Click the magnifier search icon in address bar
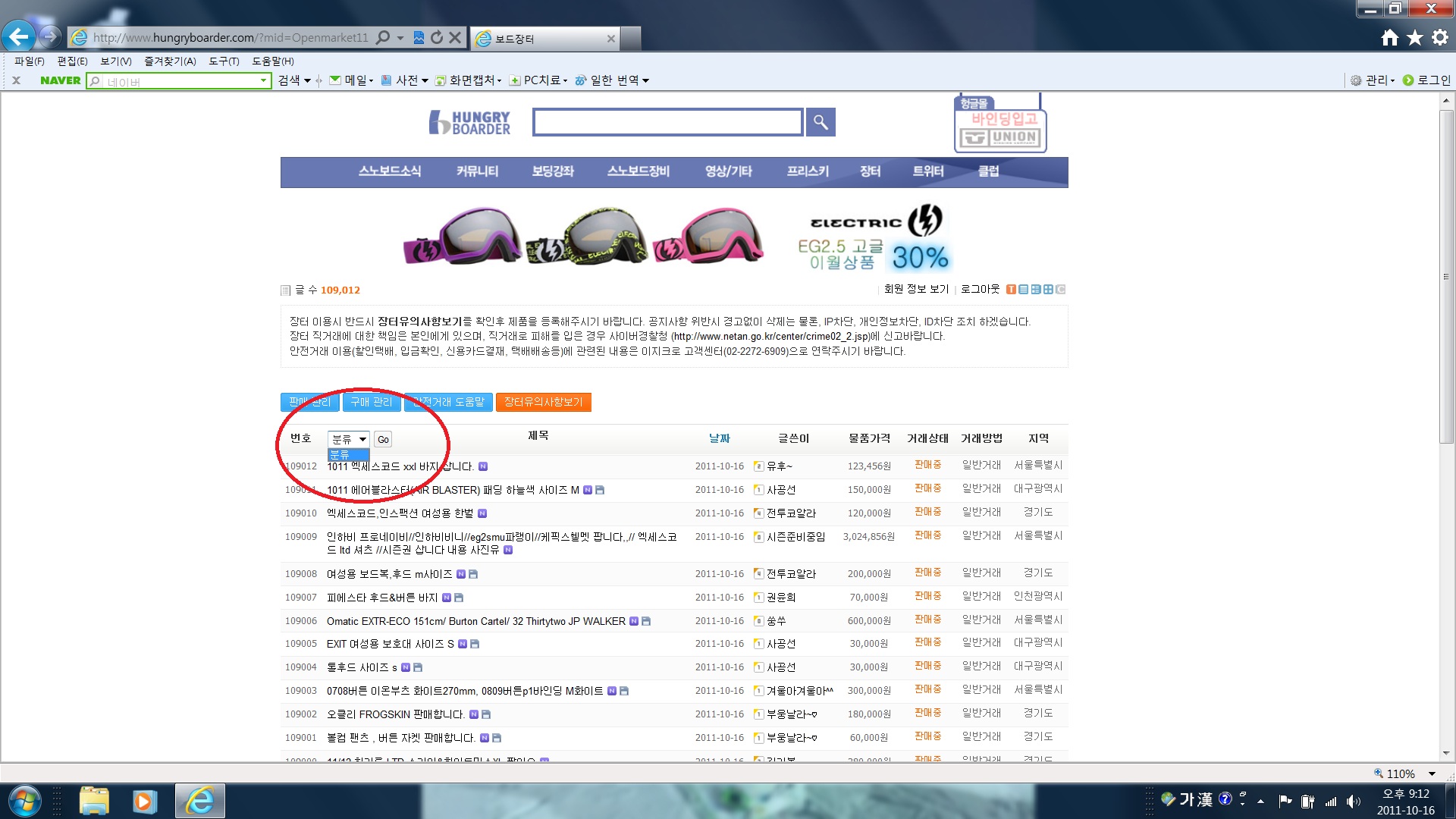Viewport: 1456px width, 819px height. point(383,37)
